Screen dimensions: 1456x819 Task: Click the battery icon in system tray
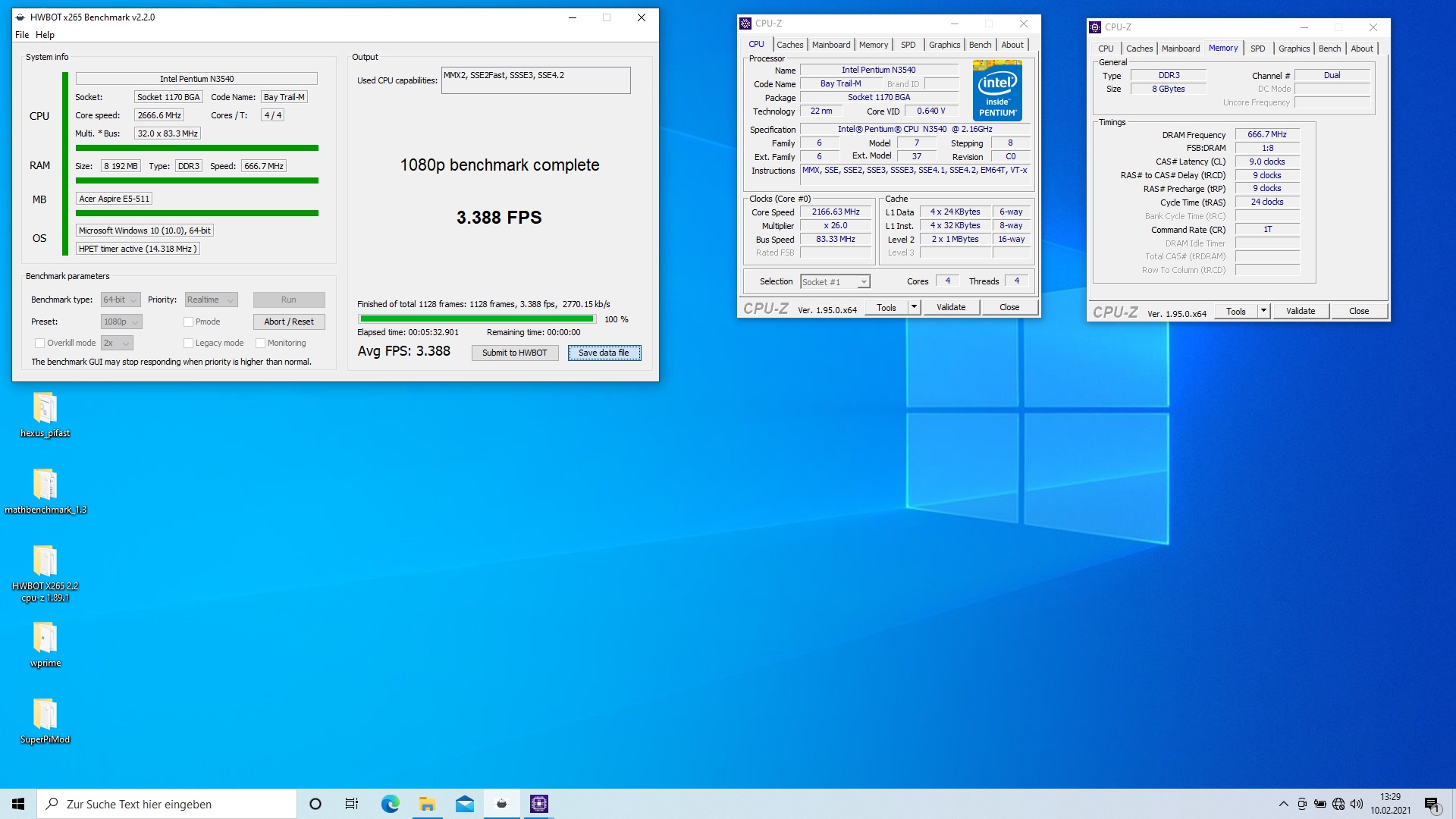[1320, 804]
